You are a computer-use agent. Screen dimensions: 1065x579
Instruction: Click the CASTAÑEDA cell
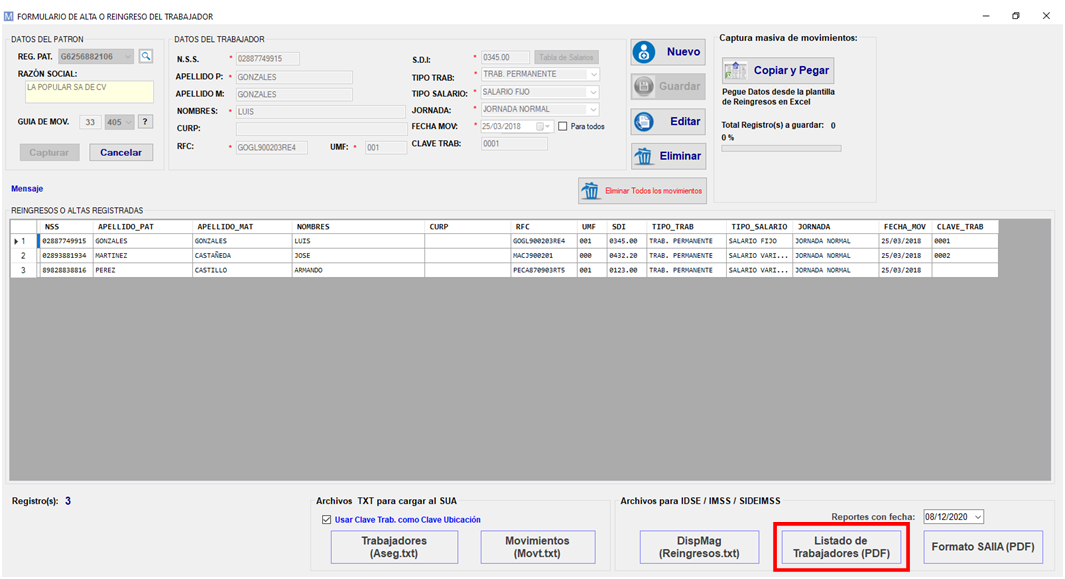(x=242, y=256)
